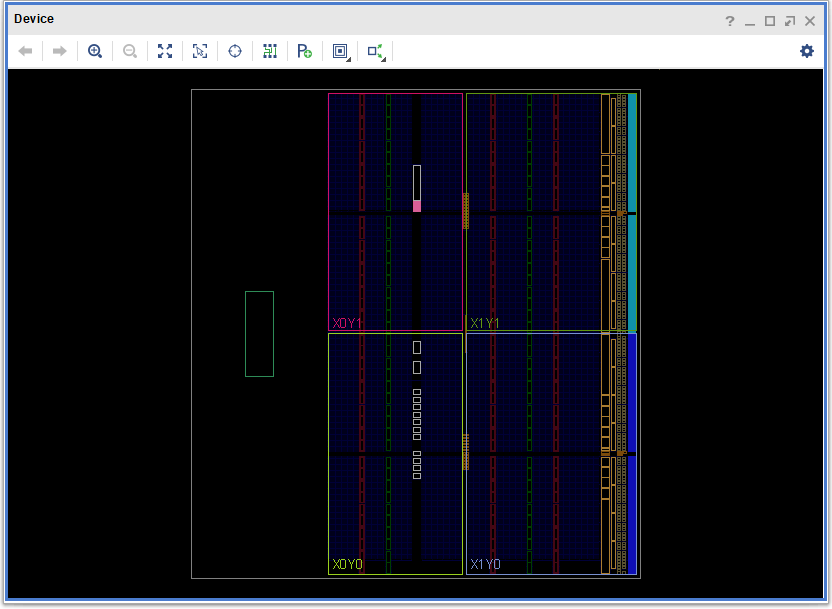Viewport: 832px width, 609px height.
Task: Click the Next Position forward arrow
Action: (59, 51)
